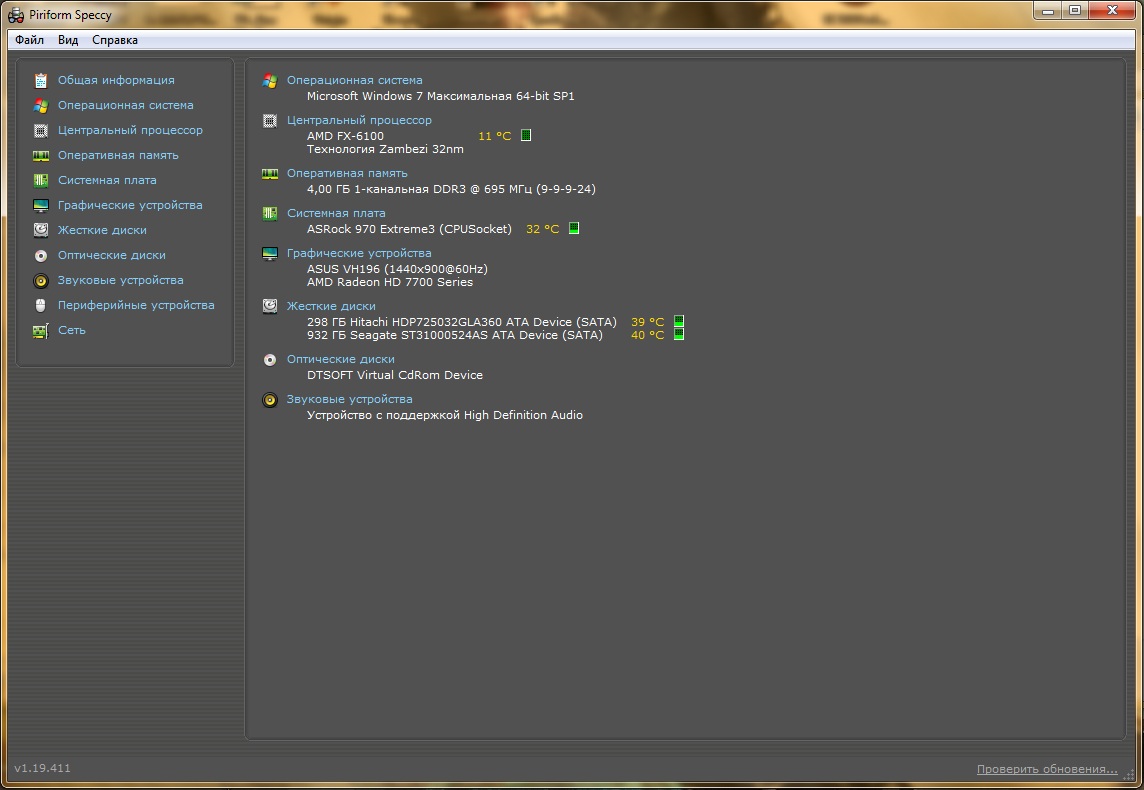Click the Проверить обновления link
The height and width of the screenshot is (790, 1144).
1047,769
